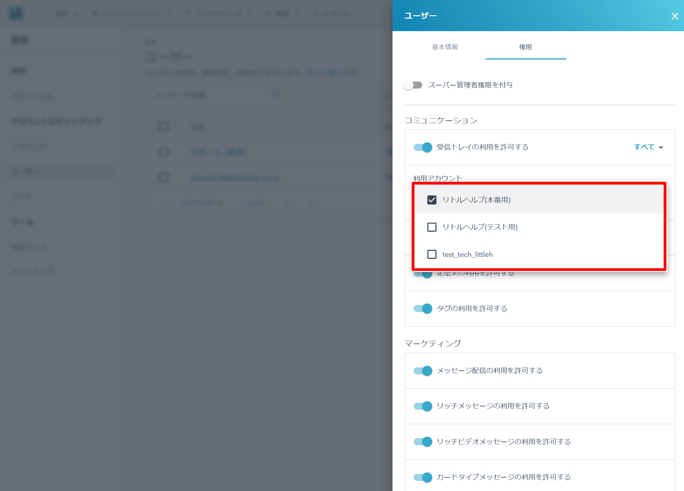The width and height of the screenshot is (684, 491).
Task: Click the app logo in top-left corner
Action: click(17, 14)
